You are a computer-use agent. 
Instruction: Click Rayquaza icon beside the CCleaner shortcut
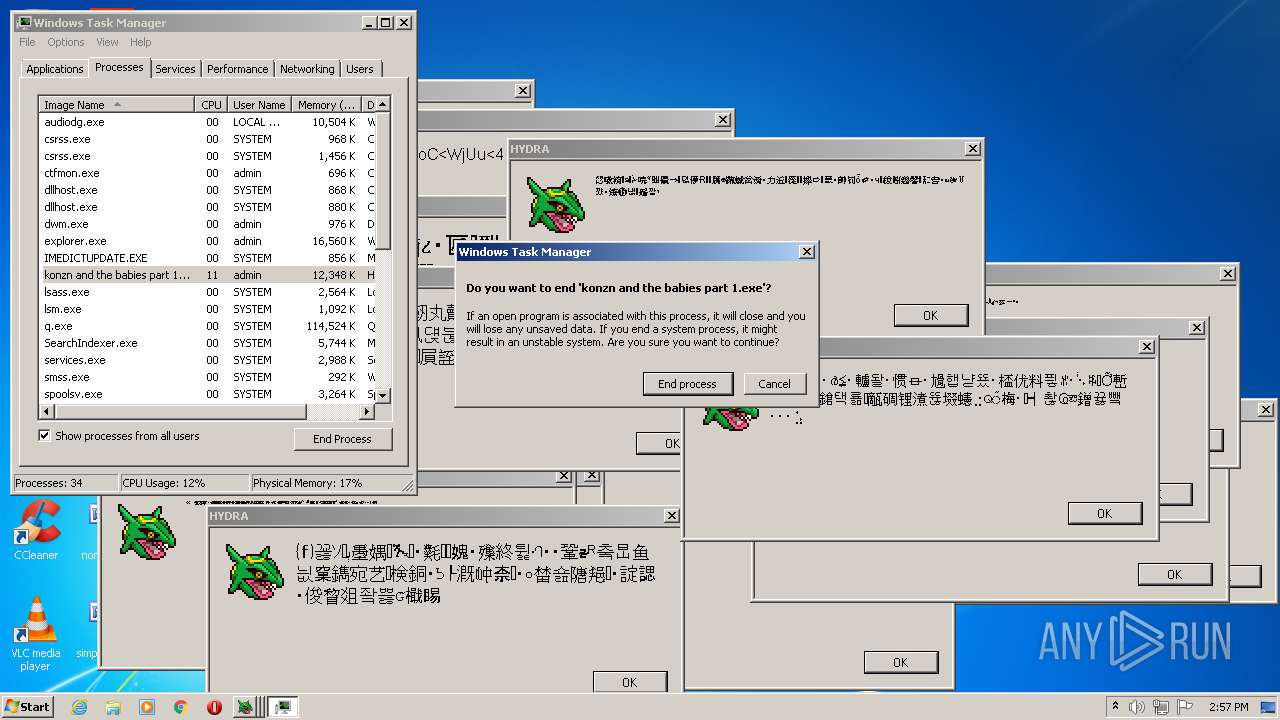[x=147, y=531]
